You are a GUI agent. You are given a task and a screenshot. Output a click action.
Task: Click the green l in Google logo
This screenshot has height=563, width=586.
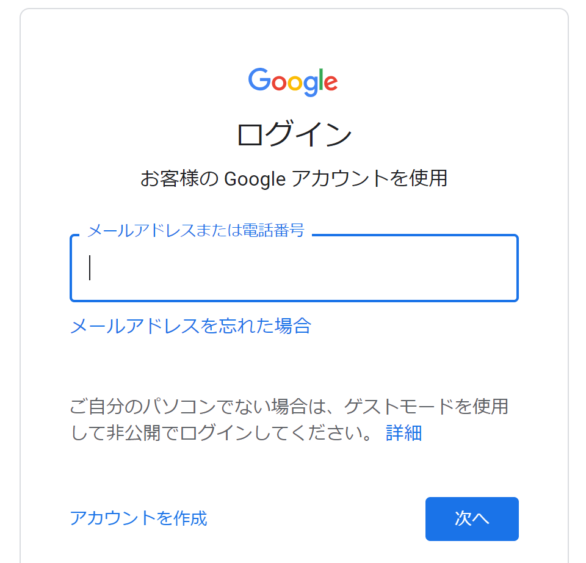(x=321, y=79)
